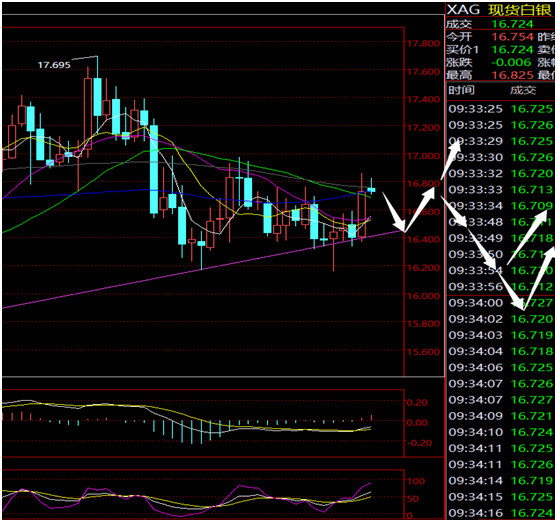Click the 09:33:33 tick row
The width and height of the screenshot is (557, 522).
click(x=501, y=190)
